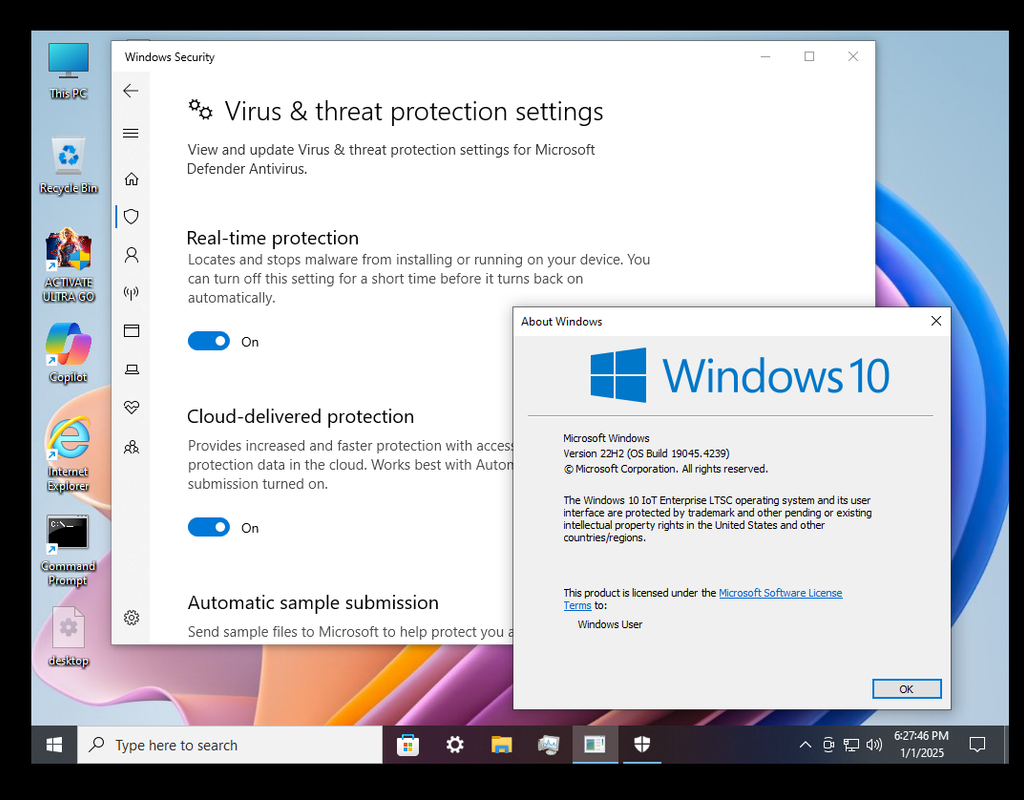The image size is (1024, 800).
Task: Open File Explorer from the taskbar
Action: pyautogui.click(x=502, y=744)
